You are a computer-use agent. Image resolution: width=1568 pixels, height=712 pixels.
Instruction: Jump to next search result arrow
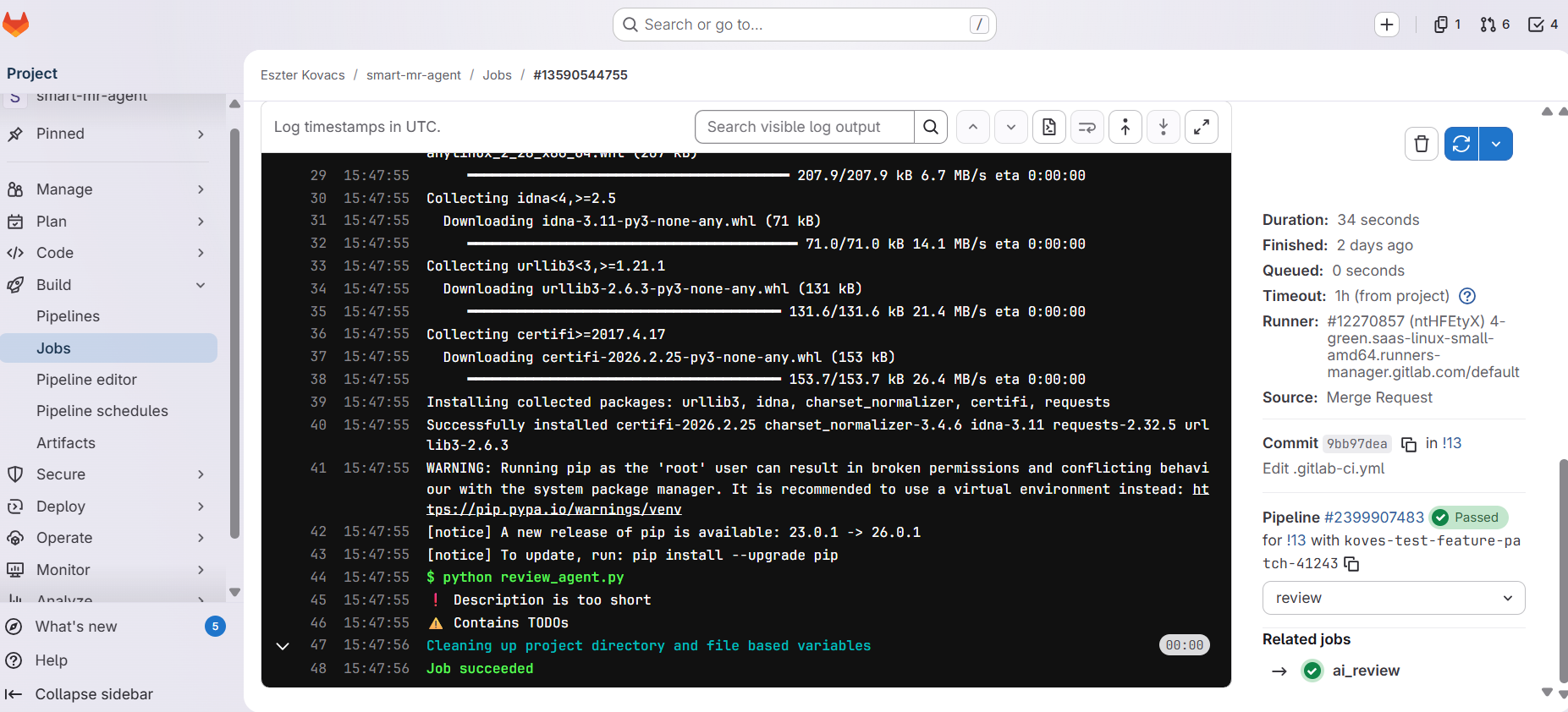[x=1011, y=127]
